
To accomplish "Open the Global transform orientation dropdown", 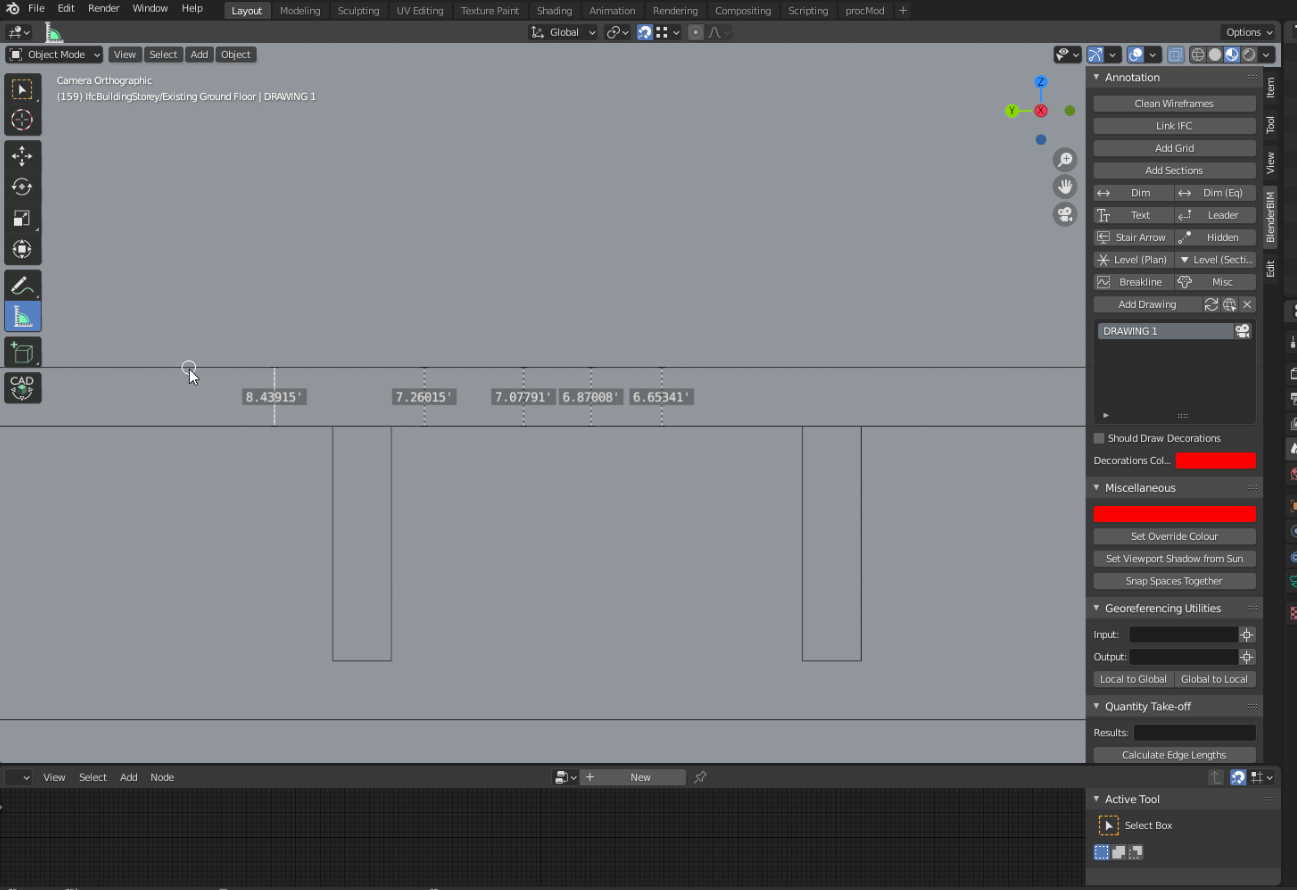I will coord(563,32).
